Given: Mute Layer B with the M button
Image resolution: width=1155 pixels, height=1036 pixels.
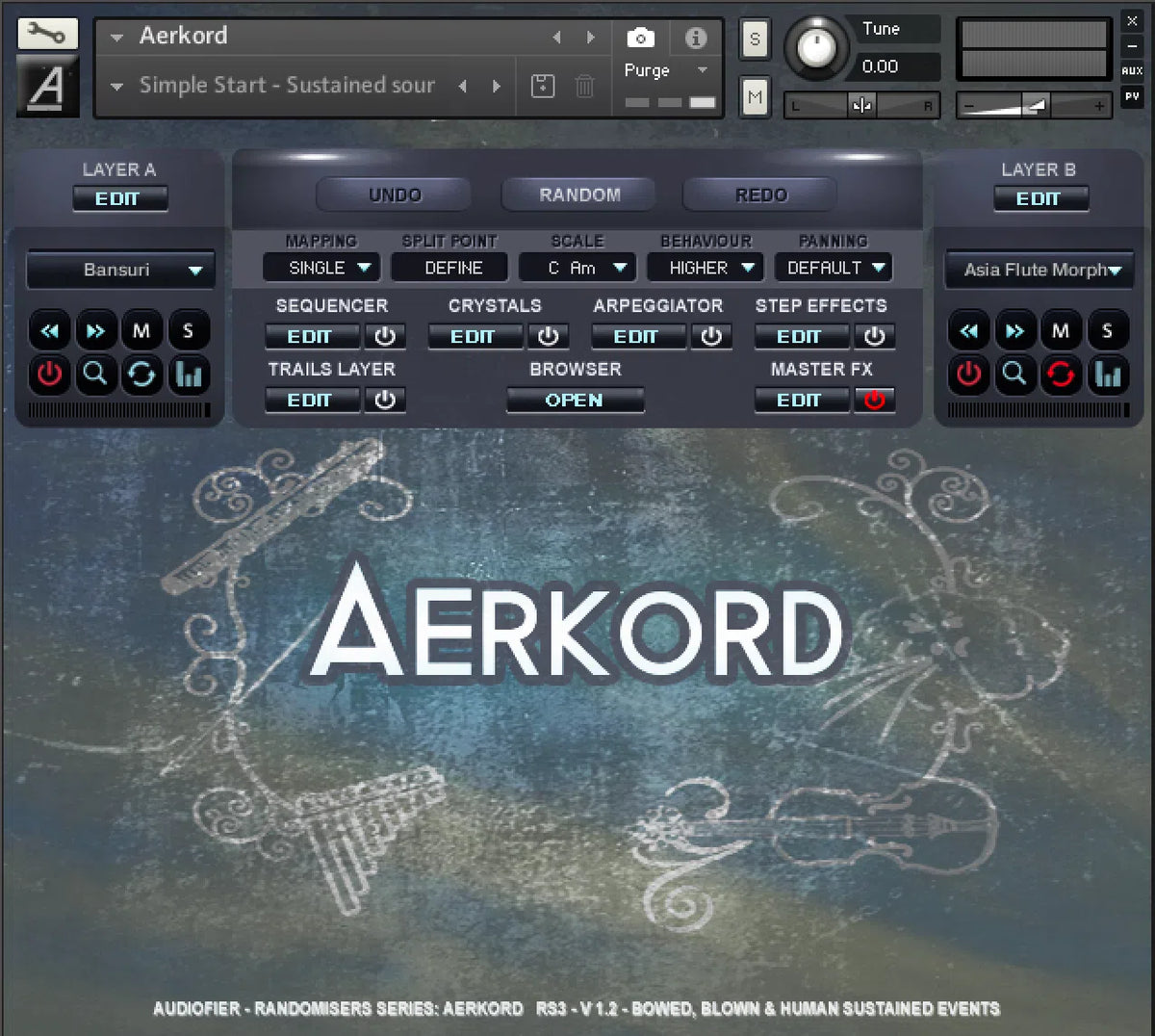Looking at the screenshot, I should tap(1062, 330).
